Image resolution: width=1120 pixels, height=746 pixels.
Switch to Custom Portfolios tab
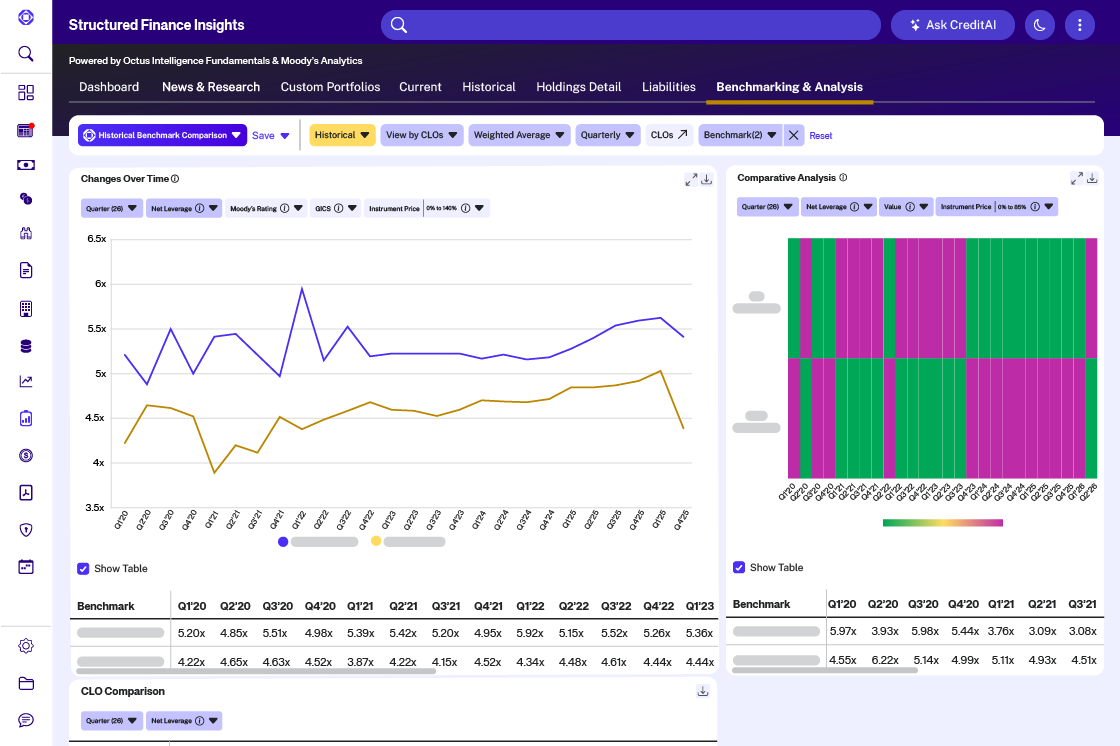[330, 87]
